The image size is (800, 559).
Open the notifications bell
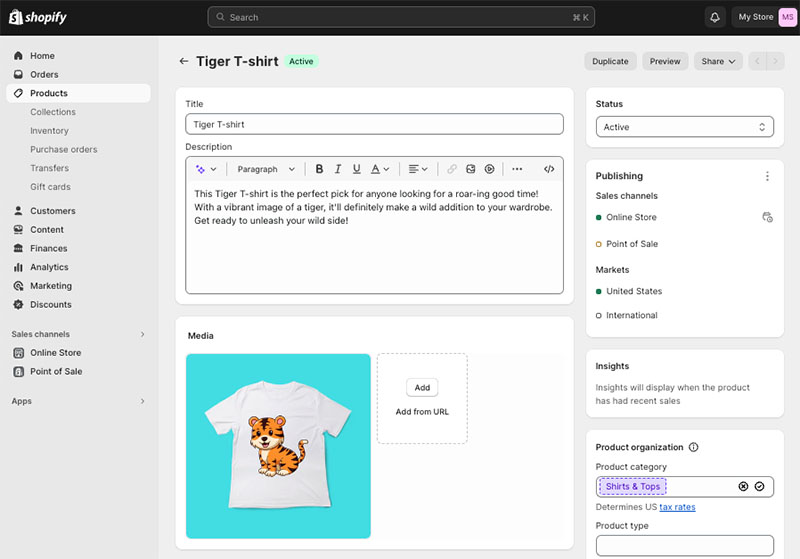(715, 17)
